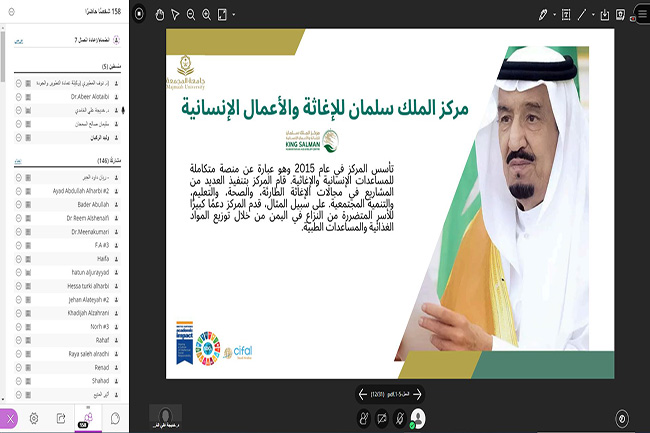Click the download slide icon

[x=605, y=15]
